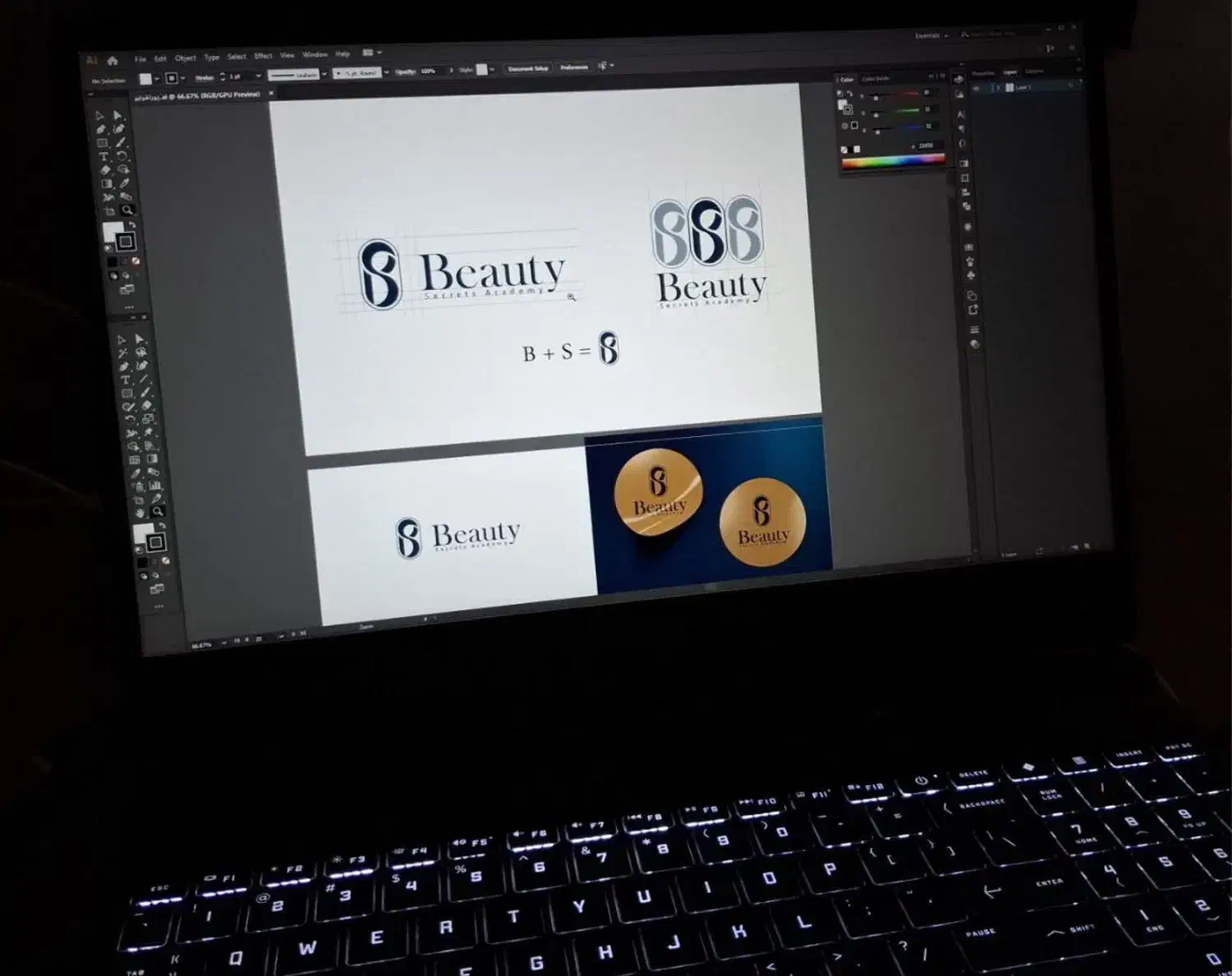This screenshot has height=976, width=1232.
Task: Open the Symbols panel club icon
Action: point(970,275)
